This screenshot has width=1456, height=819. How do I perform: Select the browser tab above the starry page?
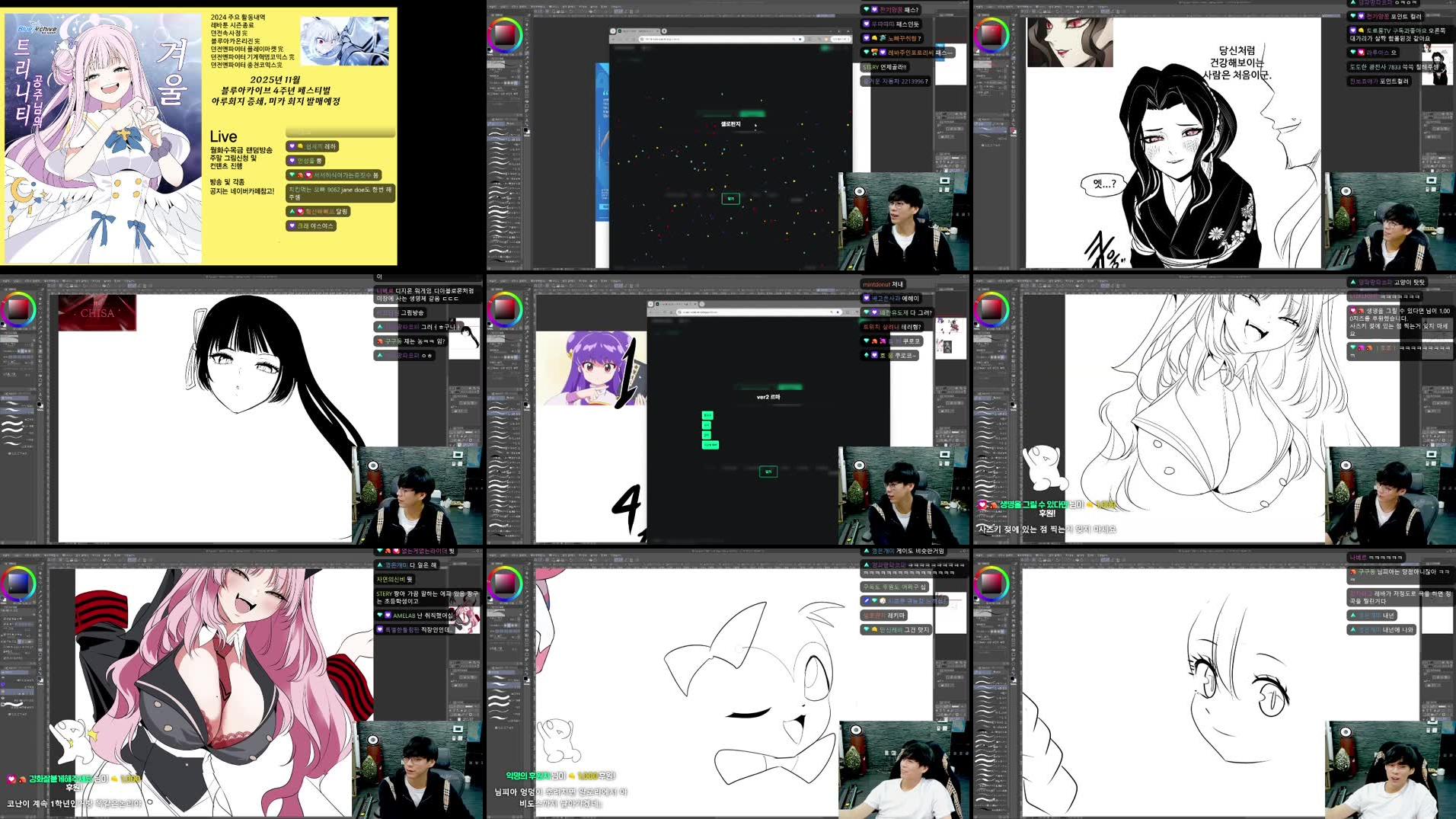pyautogui.click(x=637, y=31)
